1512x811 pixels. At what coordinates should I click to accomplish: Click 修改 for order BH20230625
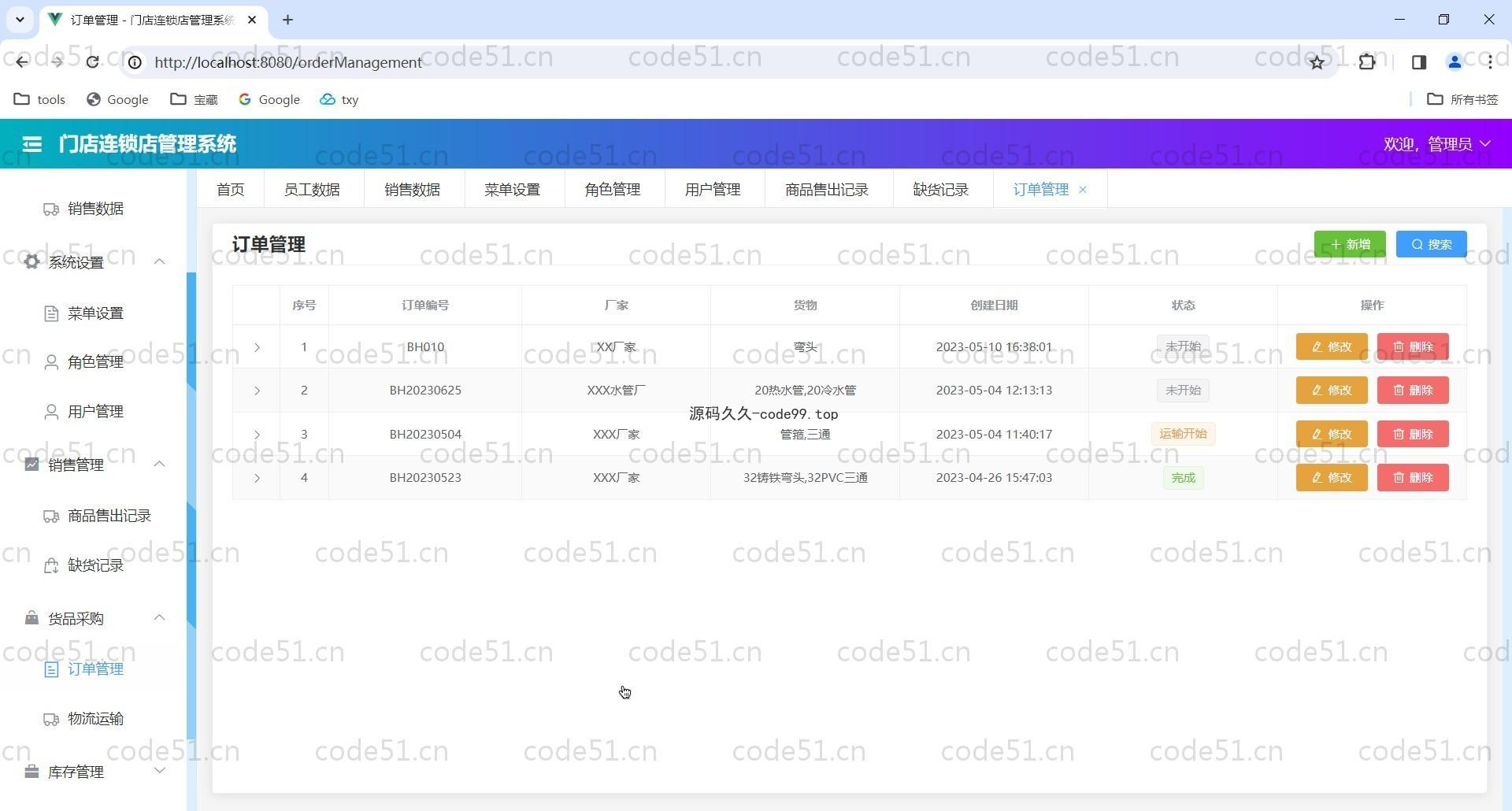(1332, 390)
